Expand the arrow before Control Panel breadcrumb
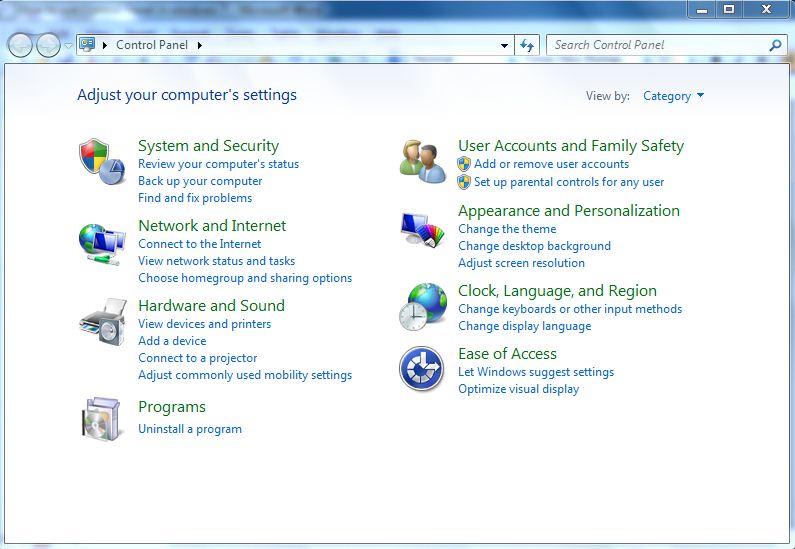Screen dimensions: 795x549 pos(105,45)
